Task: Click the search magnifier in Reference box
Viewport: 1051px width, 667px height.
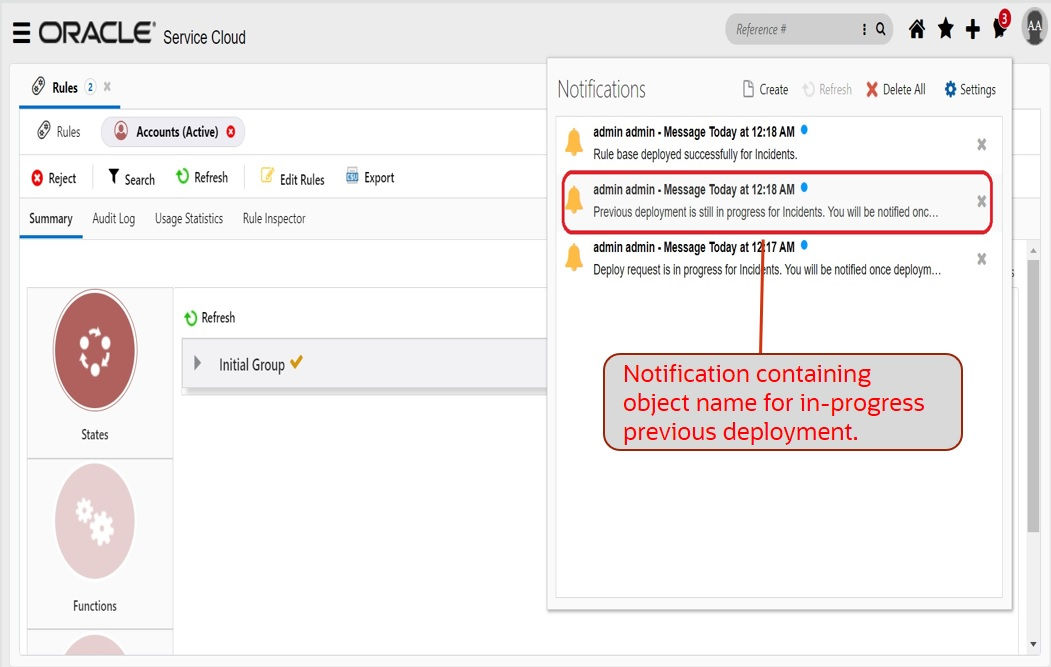Action: pyautogui.click(x=881, y=30)
